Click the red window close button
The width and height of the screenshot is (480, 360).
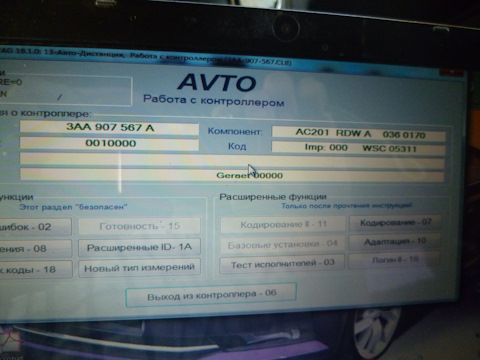(451, 72)
